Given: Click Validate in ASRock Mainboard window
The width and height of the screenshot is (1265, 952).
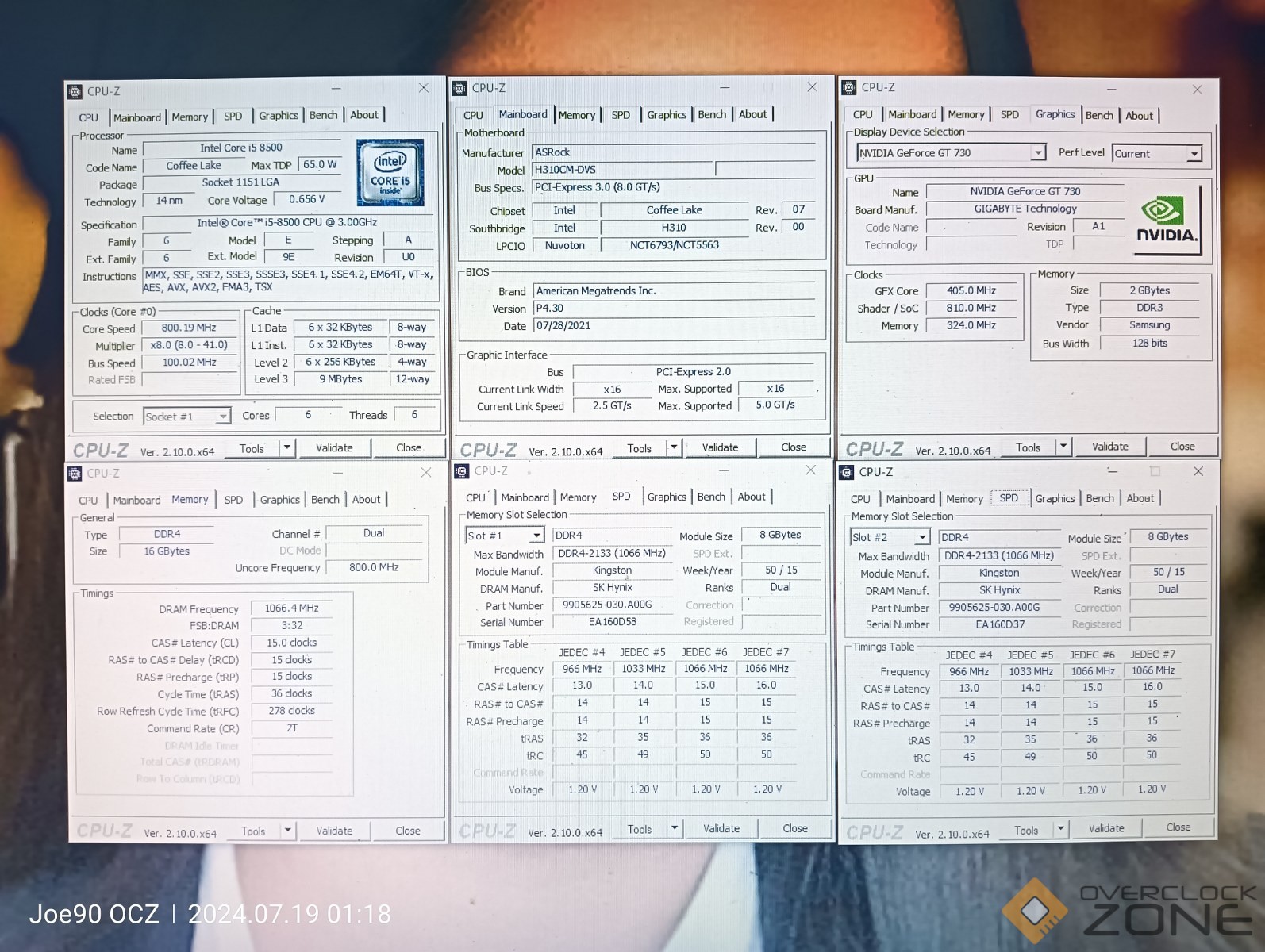Looking at the screenshot, I should pos(720,447).
